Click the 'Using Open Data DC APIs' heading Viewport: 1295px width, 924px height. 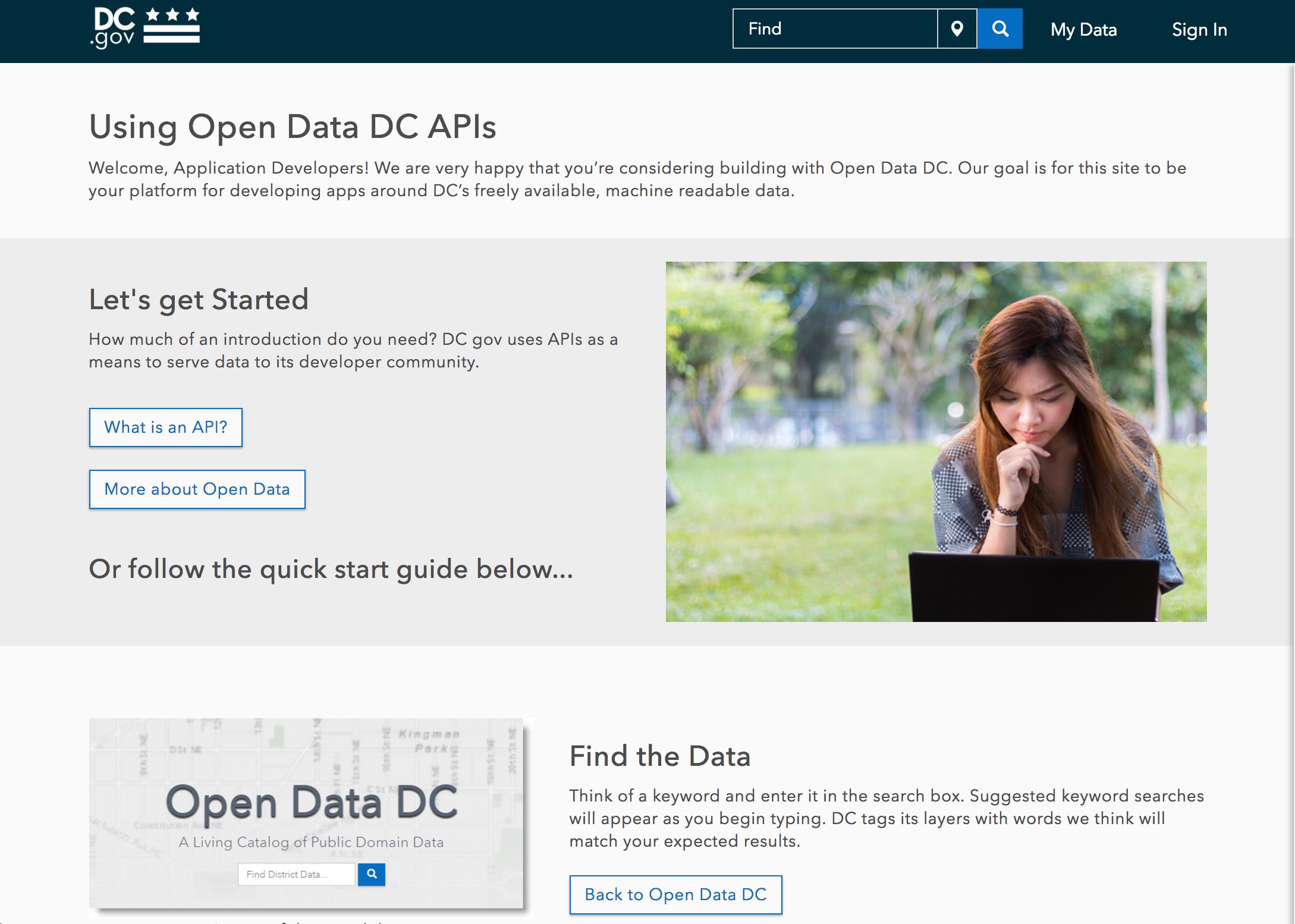293,127
